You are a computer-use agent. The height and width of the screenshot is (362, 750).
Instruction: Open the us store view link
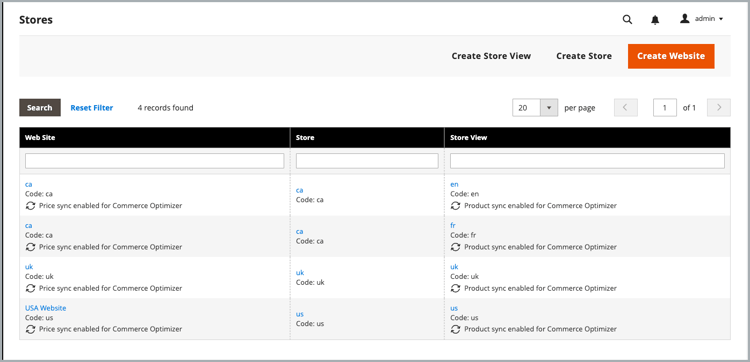(x=454, y=308)
